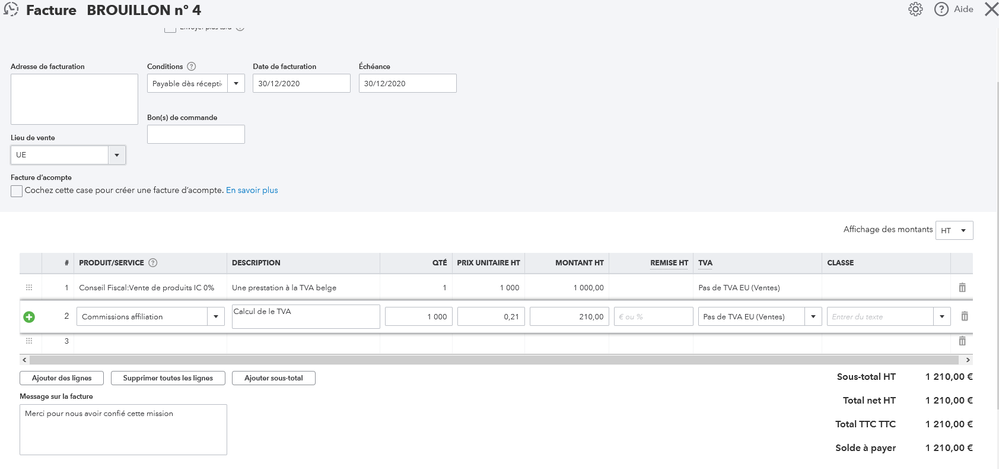
Task: Focus the Bon(s) de commande field
Action: (196, 134)
